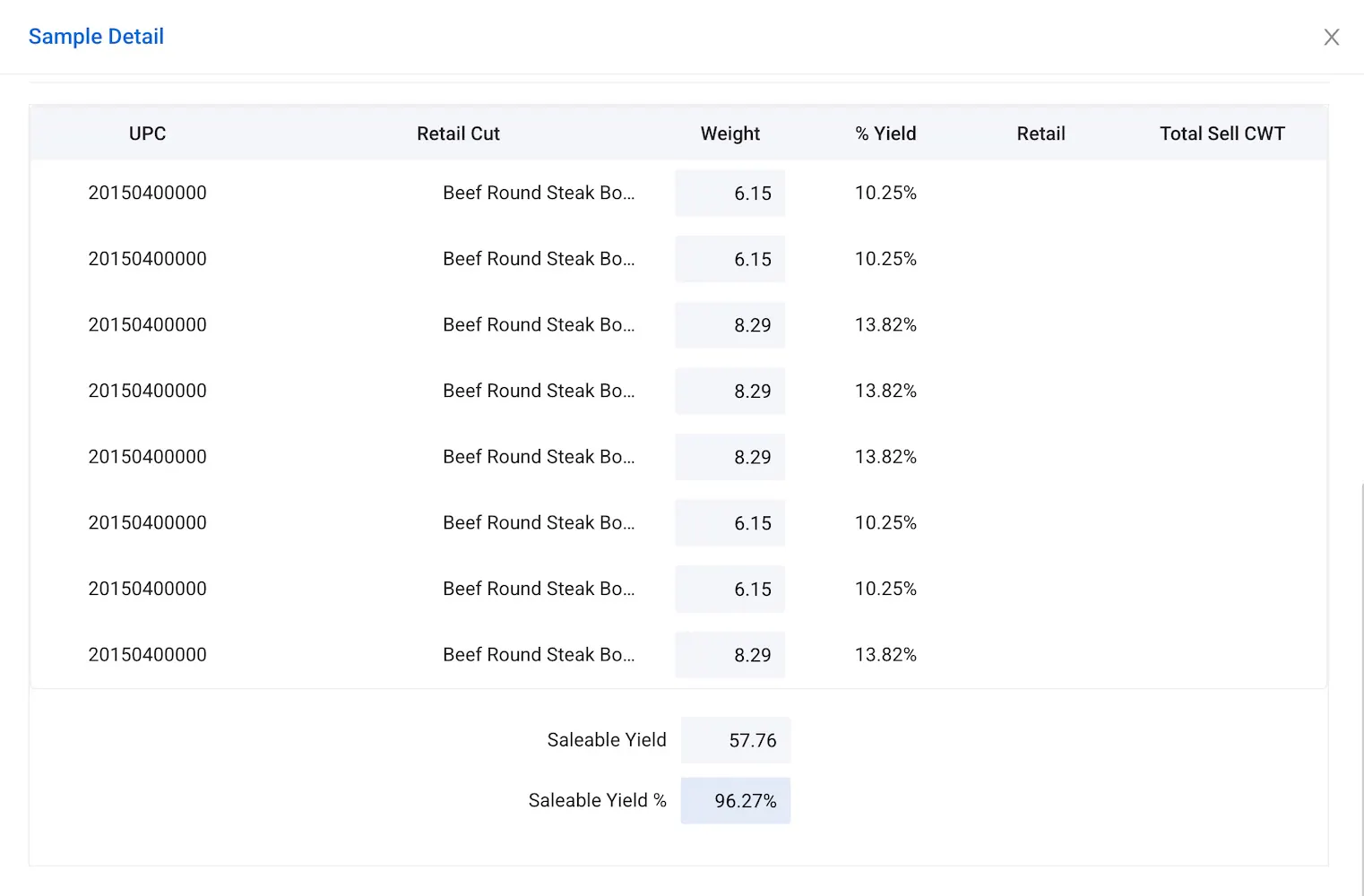Select the Saleable Yield % field showing 96.27%
Screen dimensions: 1364x896
736,801
